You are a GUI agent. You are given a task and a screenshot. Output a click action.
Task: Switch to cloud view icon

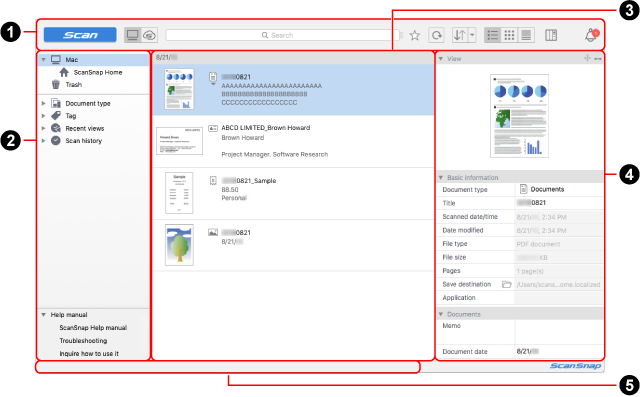pos(150,35)
